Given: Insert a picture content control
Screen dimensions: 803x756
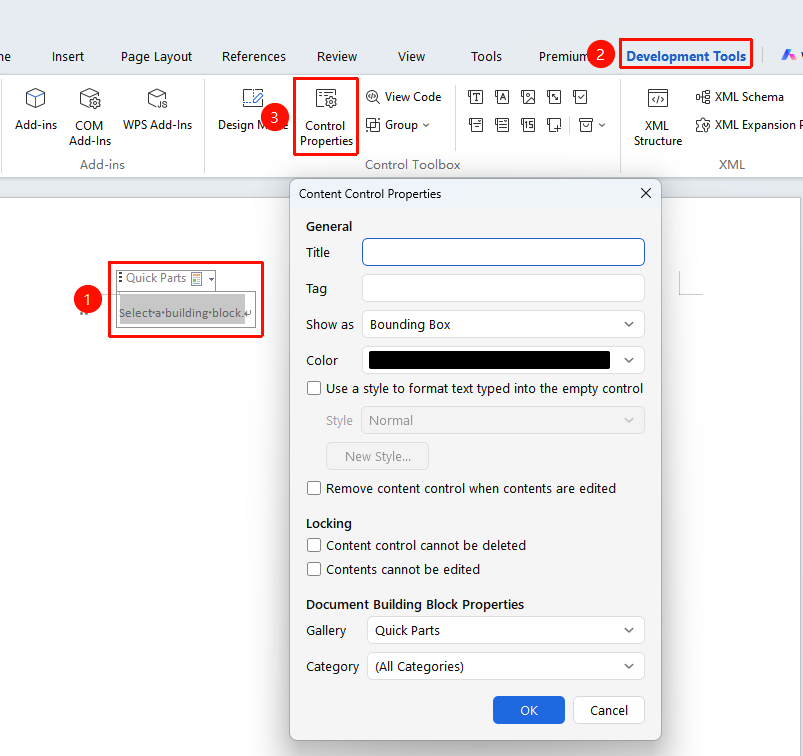Looking at the screenshot, I should 527,97.
